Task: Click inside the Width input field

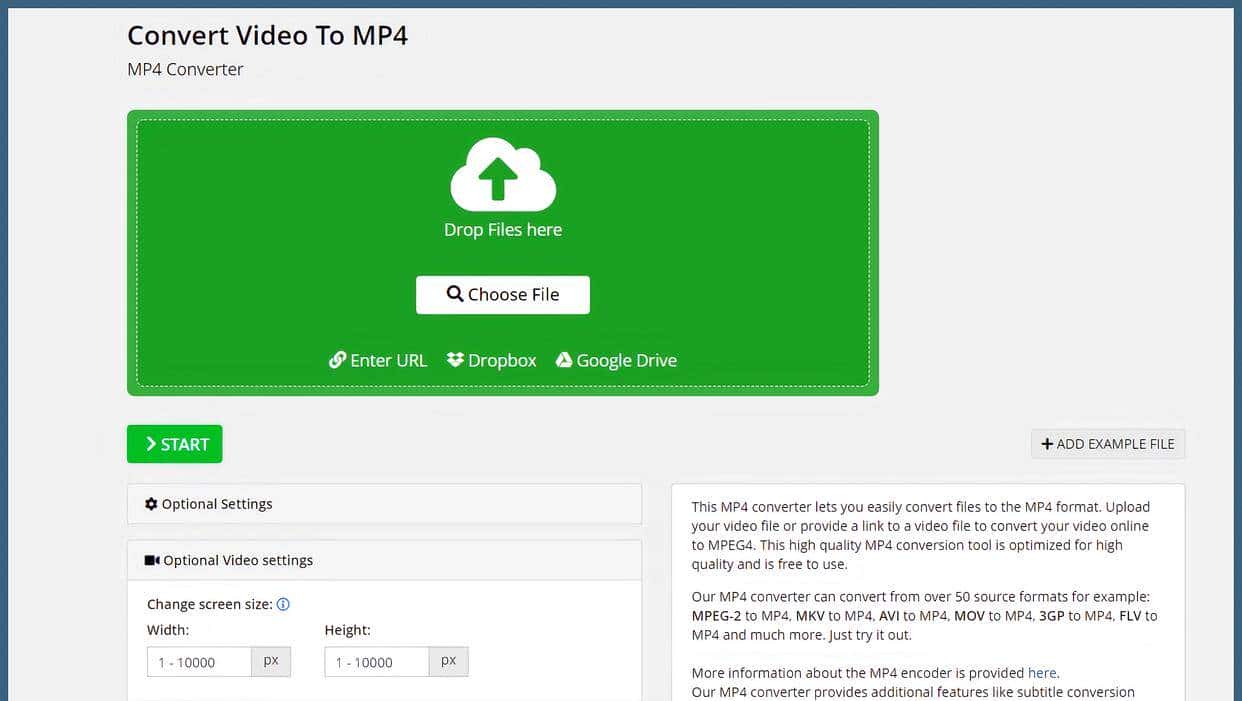Action: click(198, 661)
